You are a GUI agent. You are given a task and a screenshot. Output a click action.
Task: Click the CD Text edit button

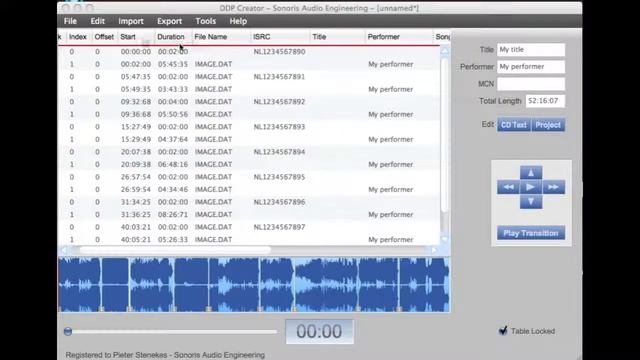514,125
